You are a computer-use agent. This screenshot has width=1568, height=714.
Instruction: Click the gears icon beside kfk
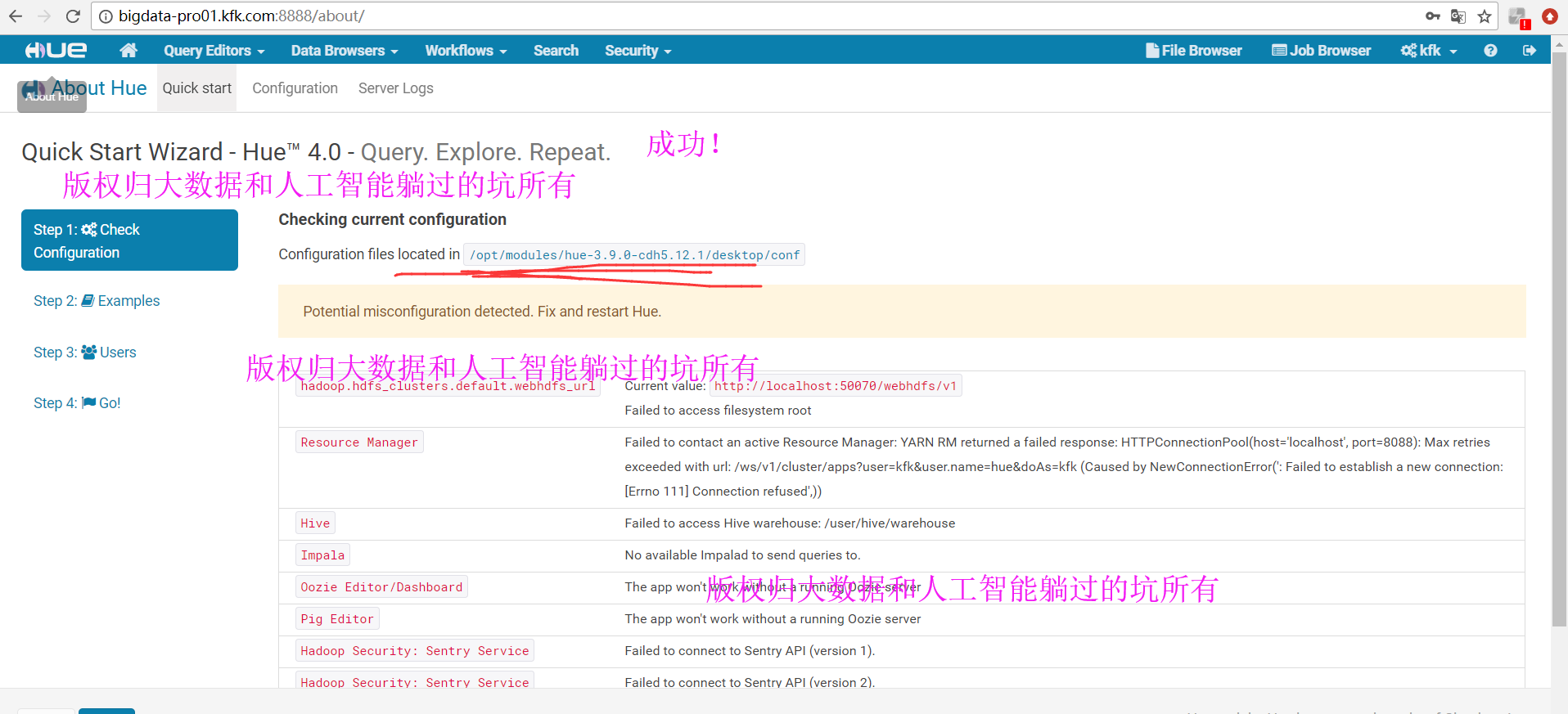(x=1408, y=50)
